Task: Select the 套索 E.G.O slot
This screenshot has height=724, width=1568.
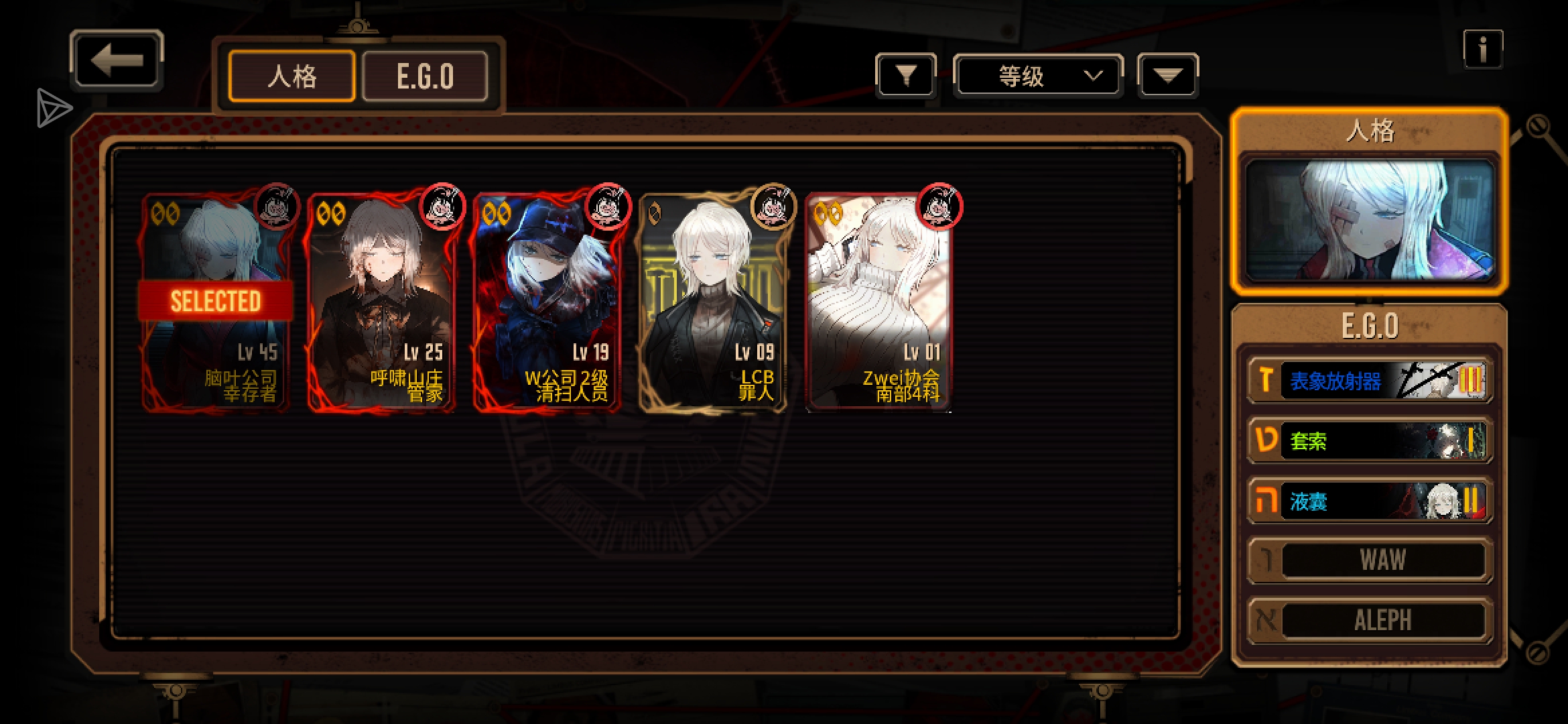Action: (x=1370, y=440)
